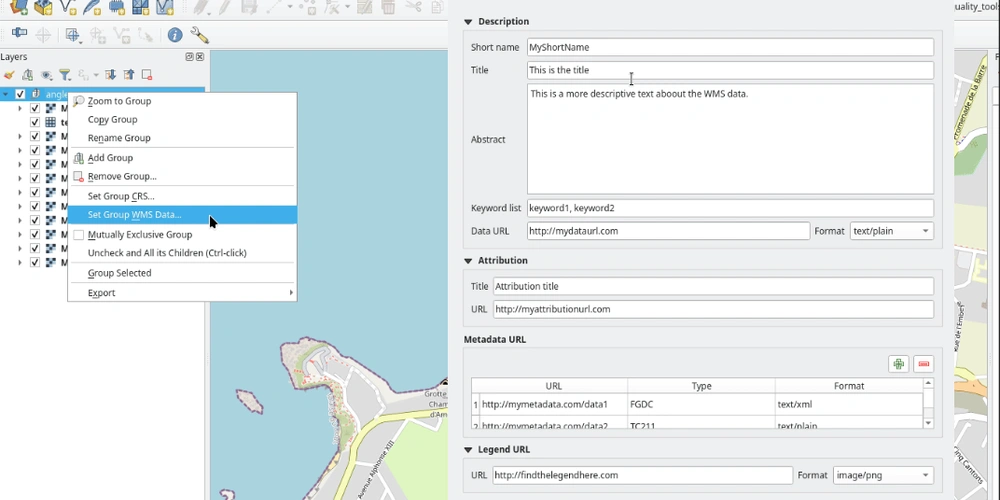Click inside the Abstract text area
The height and width of the screenshot is (500, 1000).
click(730, 139)
